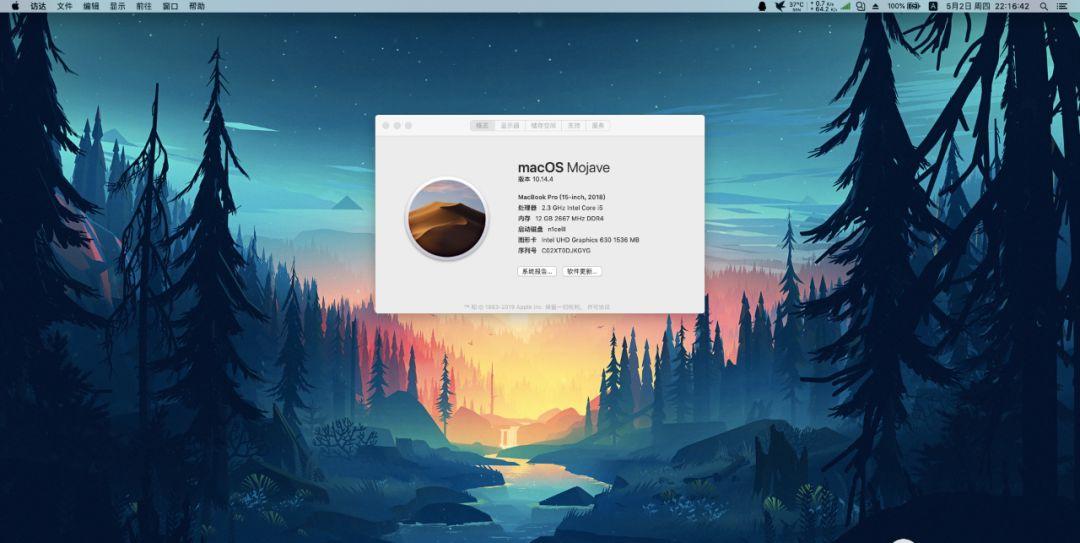Image resolution: width=1080 pixels, height=543 pixels.
Task: Switch to the 服务 tab
Action: pyautogui.click(x=598, y=125)
